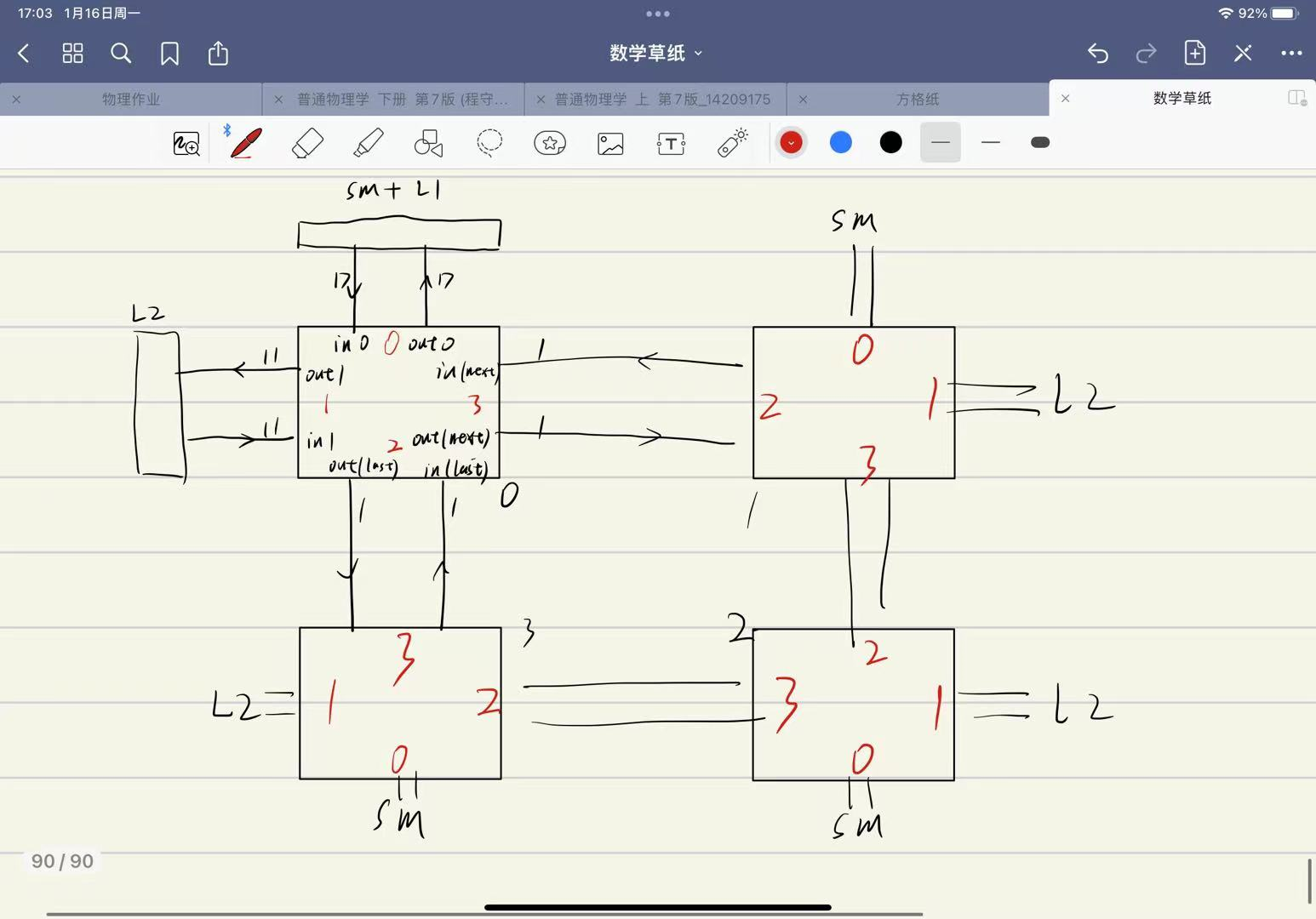Activate the Laser pointer tool
This screenshot has width=1316, height=919.
coord(732,143)
